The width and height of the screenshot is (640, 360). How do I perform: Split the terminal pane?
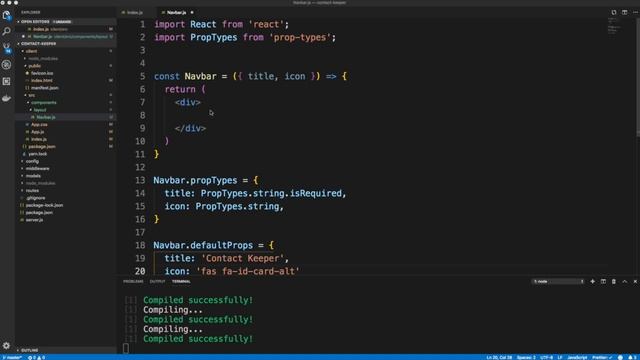pos(603,281)
